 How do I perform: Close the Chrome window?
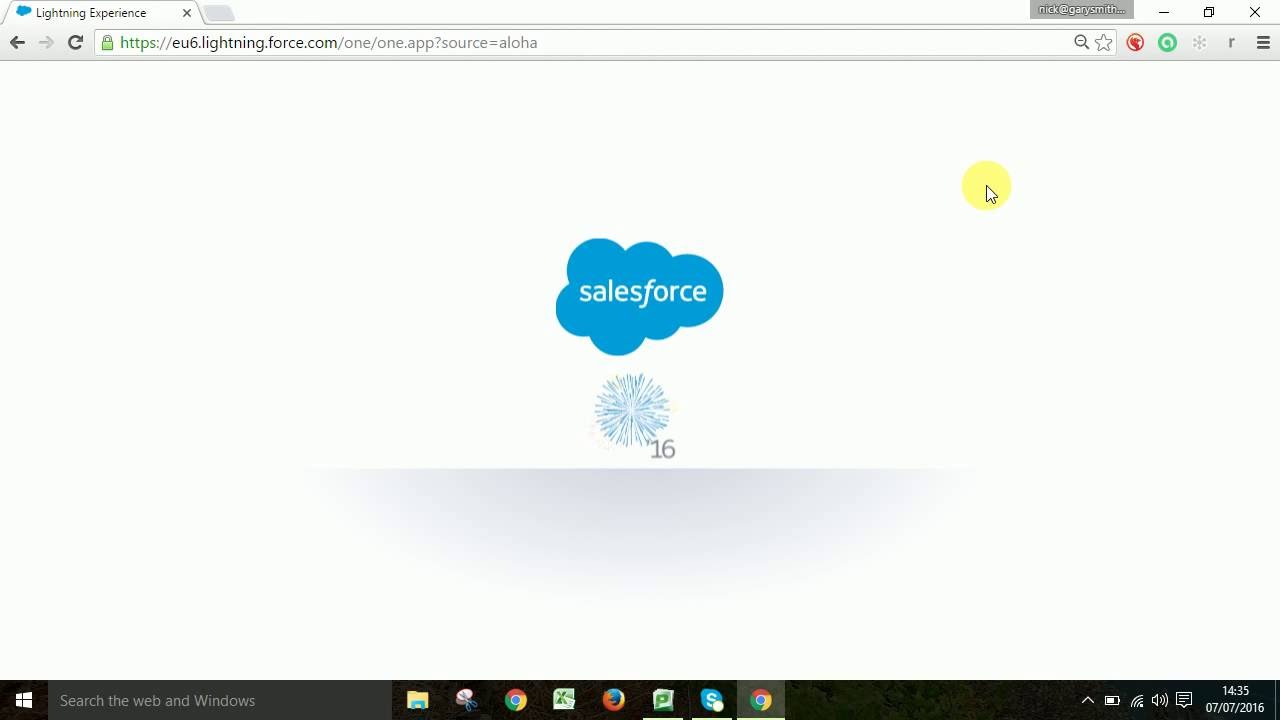[x=1255, y=12]
